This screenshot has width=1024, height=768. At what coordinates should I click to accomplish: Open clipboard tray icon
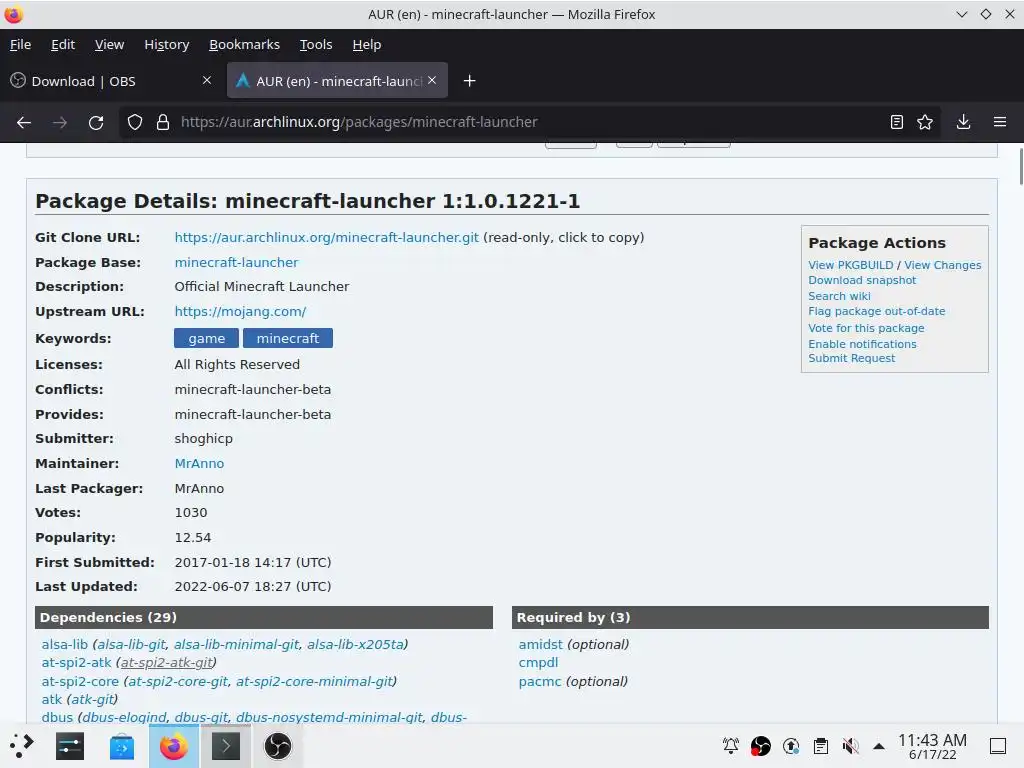point(821,746)
